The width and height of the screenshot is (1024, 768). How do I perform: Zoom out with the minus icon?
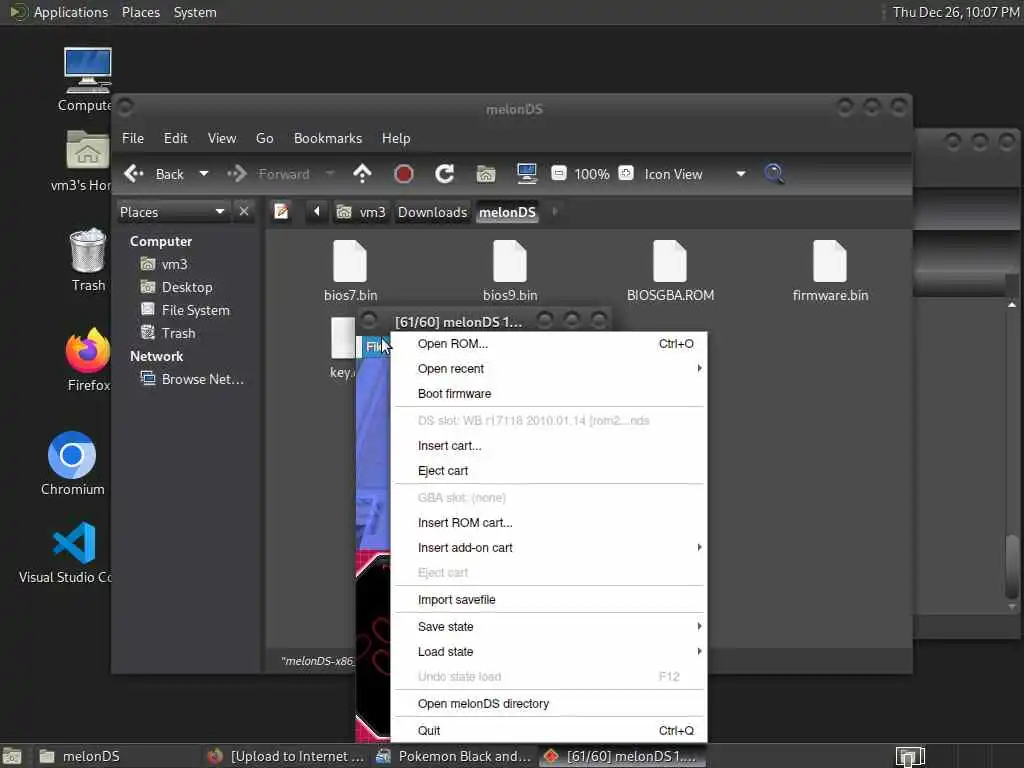558,173
